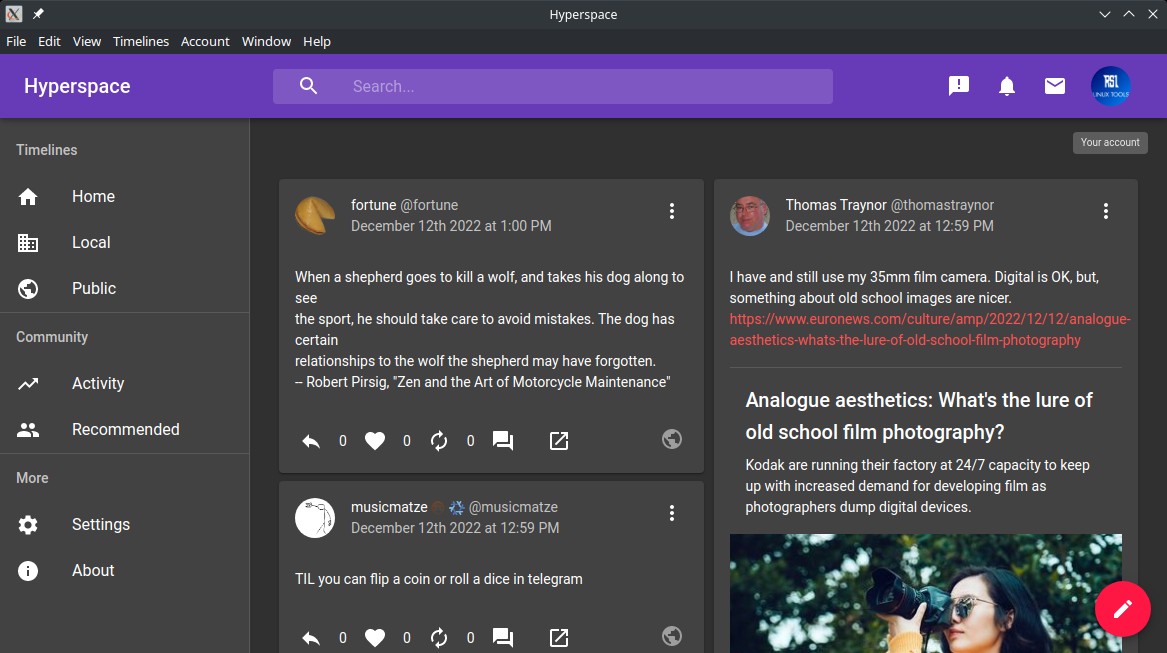
Task: Open fortune post in browser
Action: 559,441
